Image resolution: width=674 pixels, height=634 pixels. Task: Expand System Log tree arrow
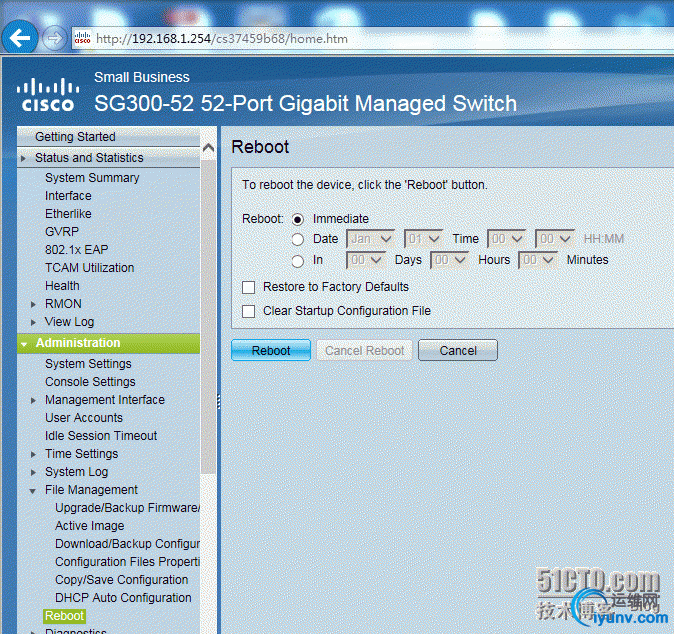[x=34, y=472]
